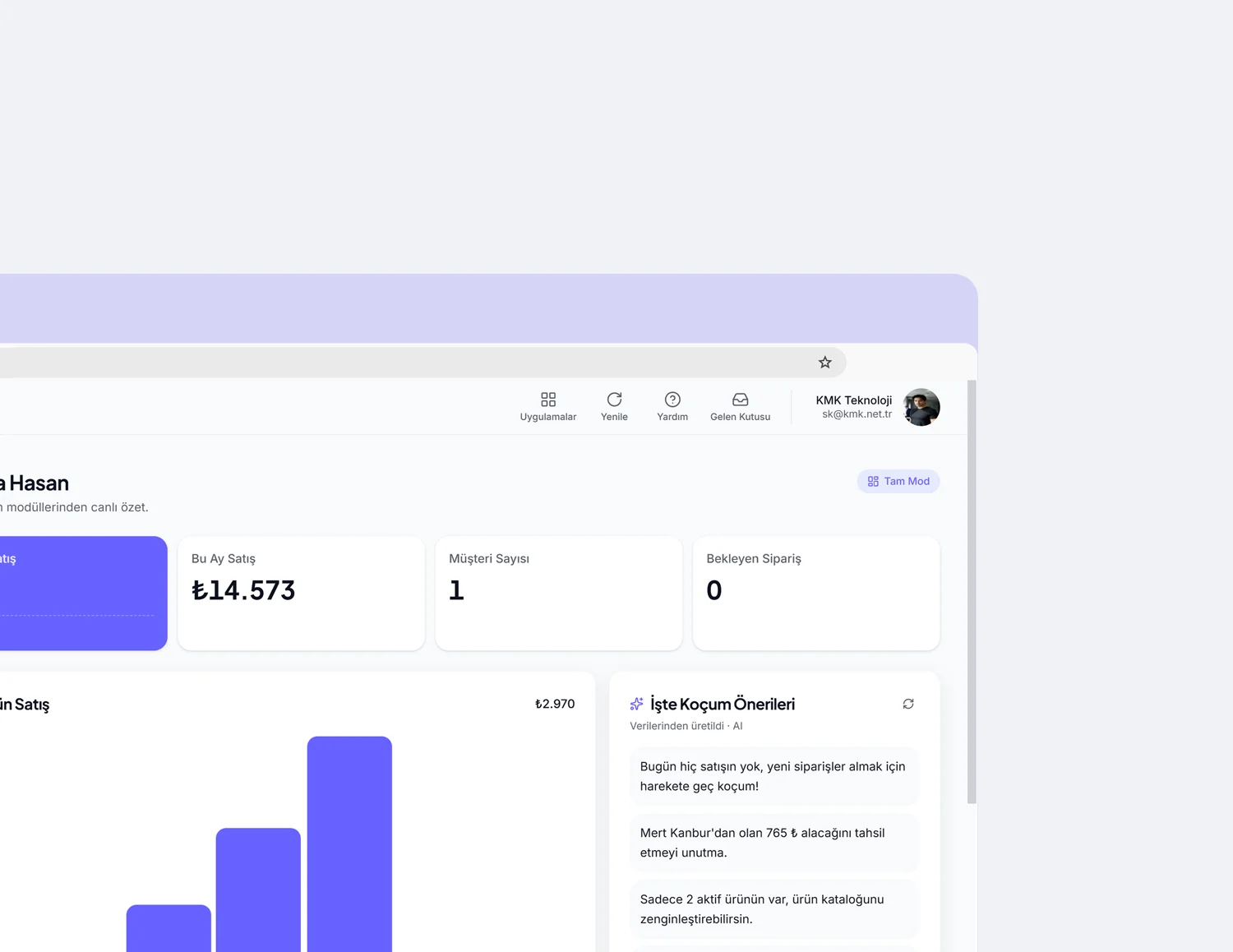Click the ₺14.573 sales value
The height and width of the screenshot is (952, 1233).
click(243, 590)
